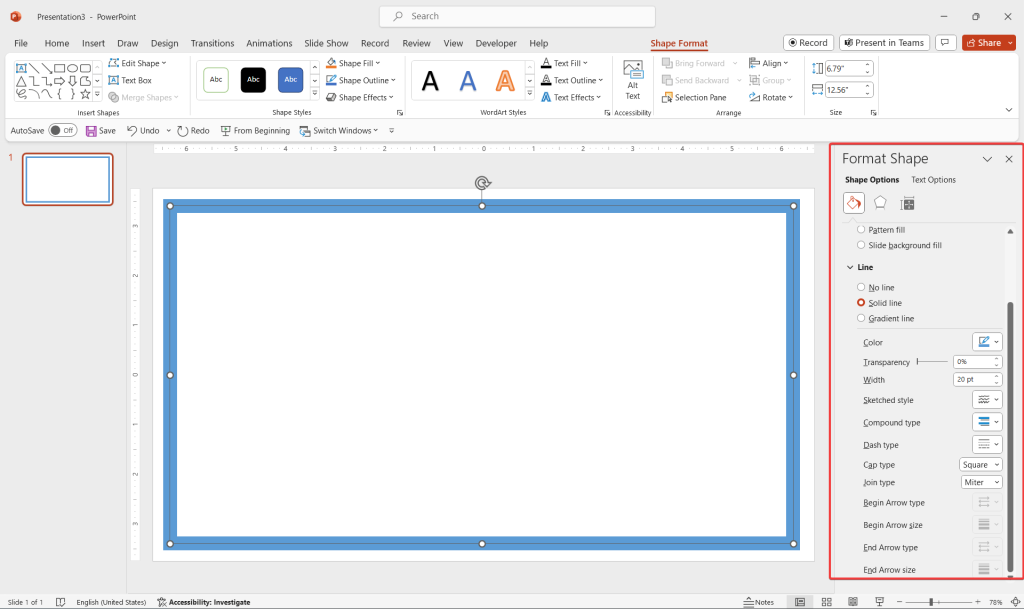Switch to Slide Sorter view

click(827, 601)
